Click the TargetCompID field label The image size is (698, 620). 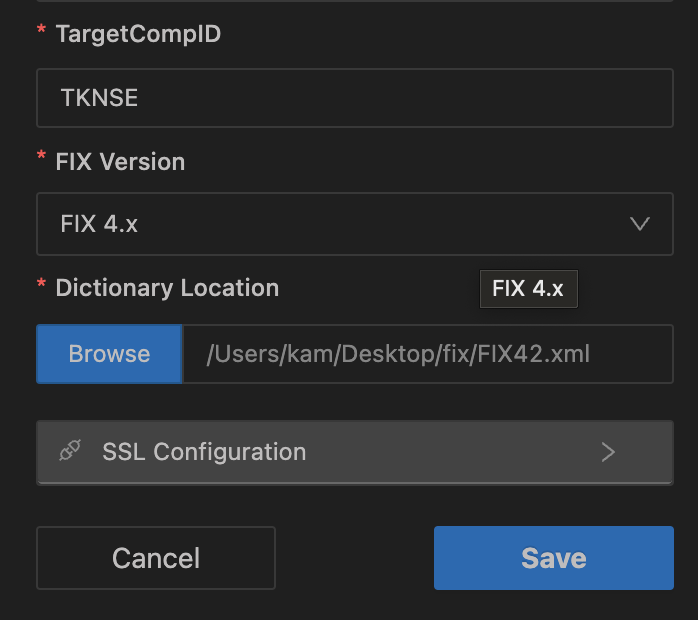click(x=138, y=34)
